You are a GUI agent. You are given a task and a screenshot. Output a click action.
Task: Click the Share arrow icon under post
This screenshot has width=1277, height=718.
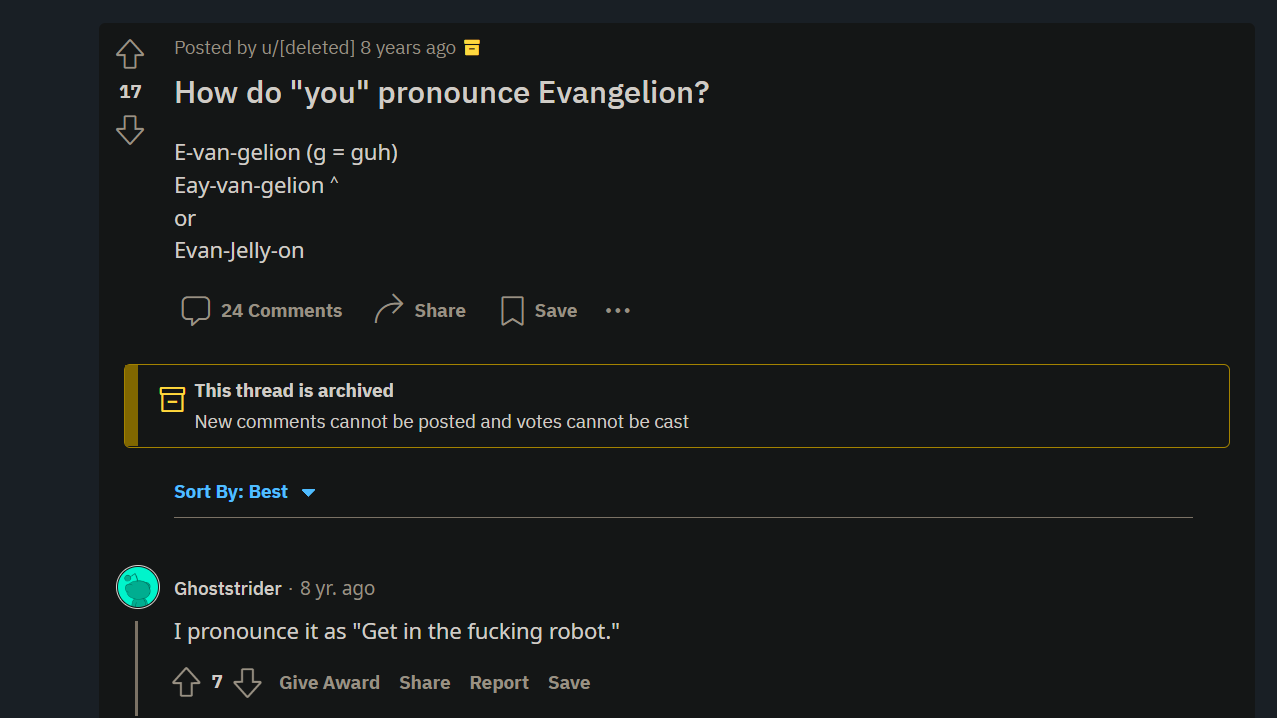(389, 310)
